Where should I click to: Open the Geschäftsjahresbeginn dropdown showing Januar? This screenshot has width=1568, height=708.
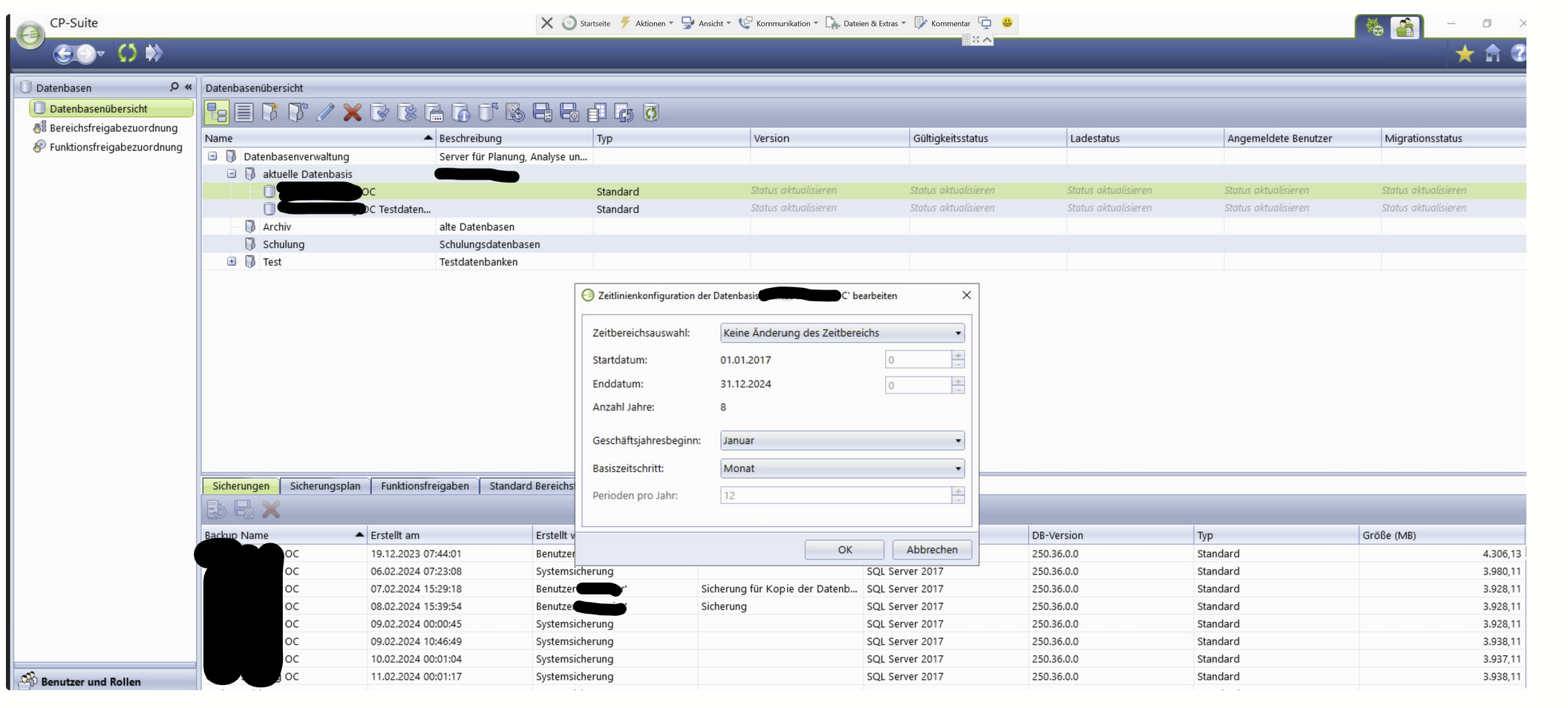coord(842,441)
